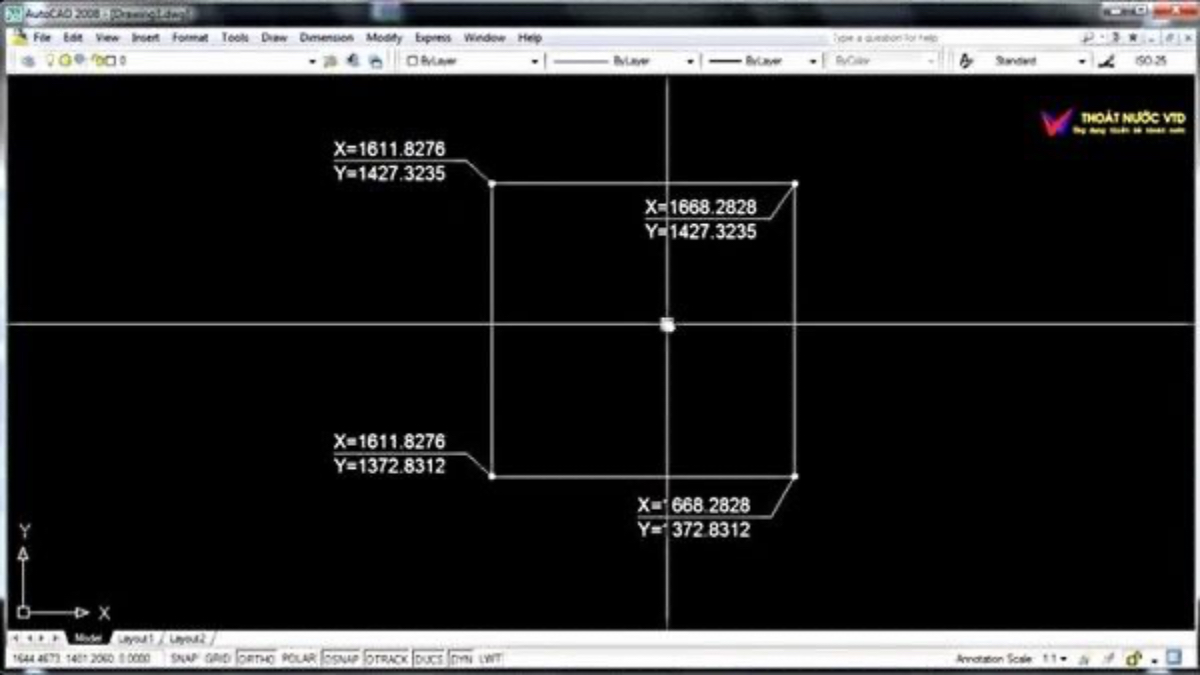Screen dimensions: 1200x675
Task: Open the Express menu
Action: (x=433, y=37)
